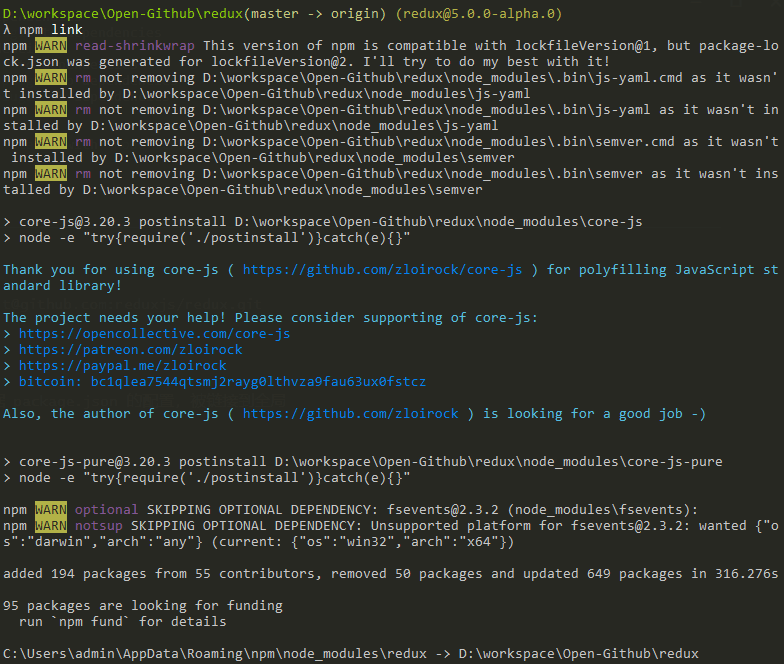Open the patreon.com/zloirock link

click(130, 350)
